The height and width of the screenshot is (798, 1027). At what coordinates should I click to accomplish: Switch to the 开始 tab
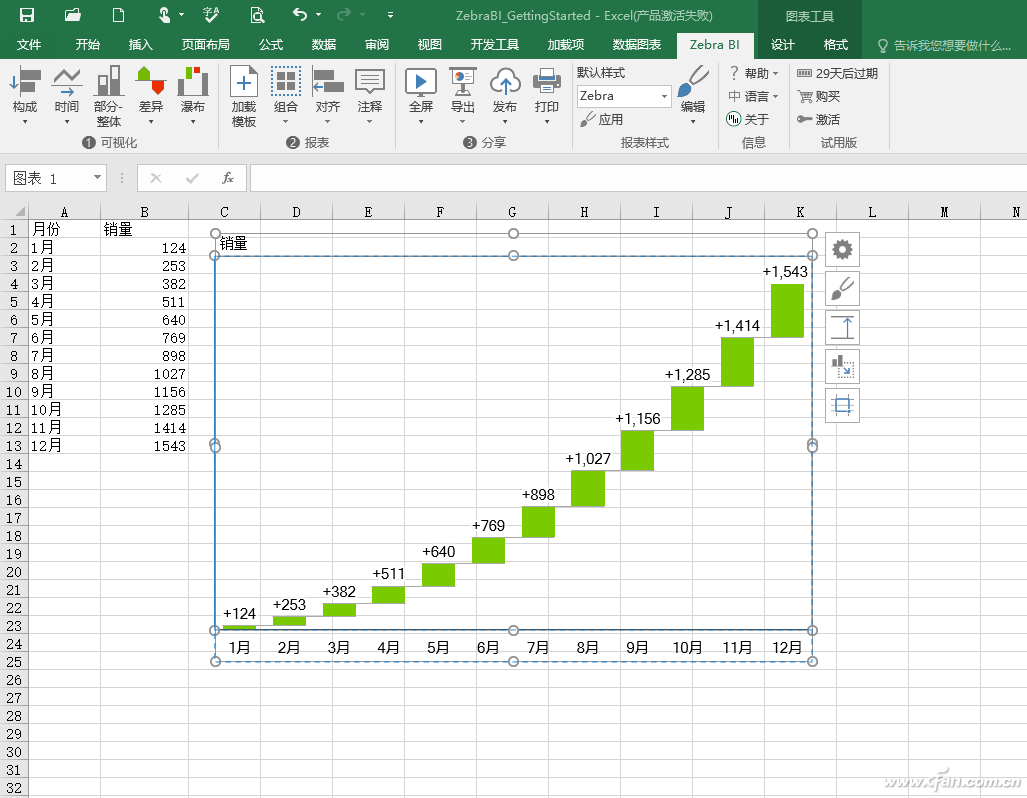pos(88,45)
